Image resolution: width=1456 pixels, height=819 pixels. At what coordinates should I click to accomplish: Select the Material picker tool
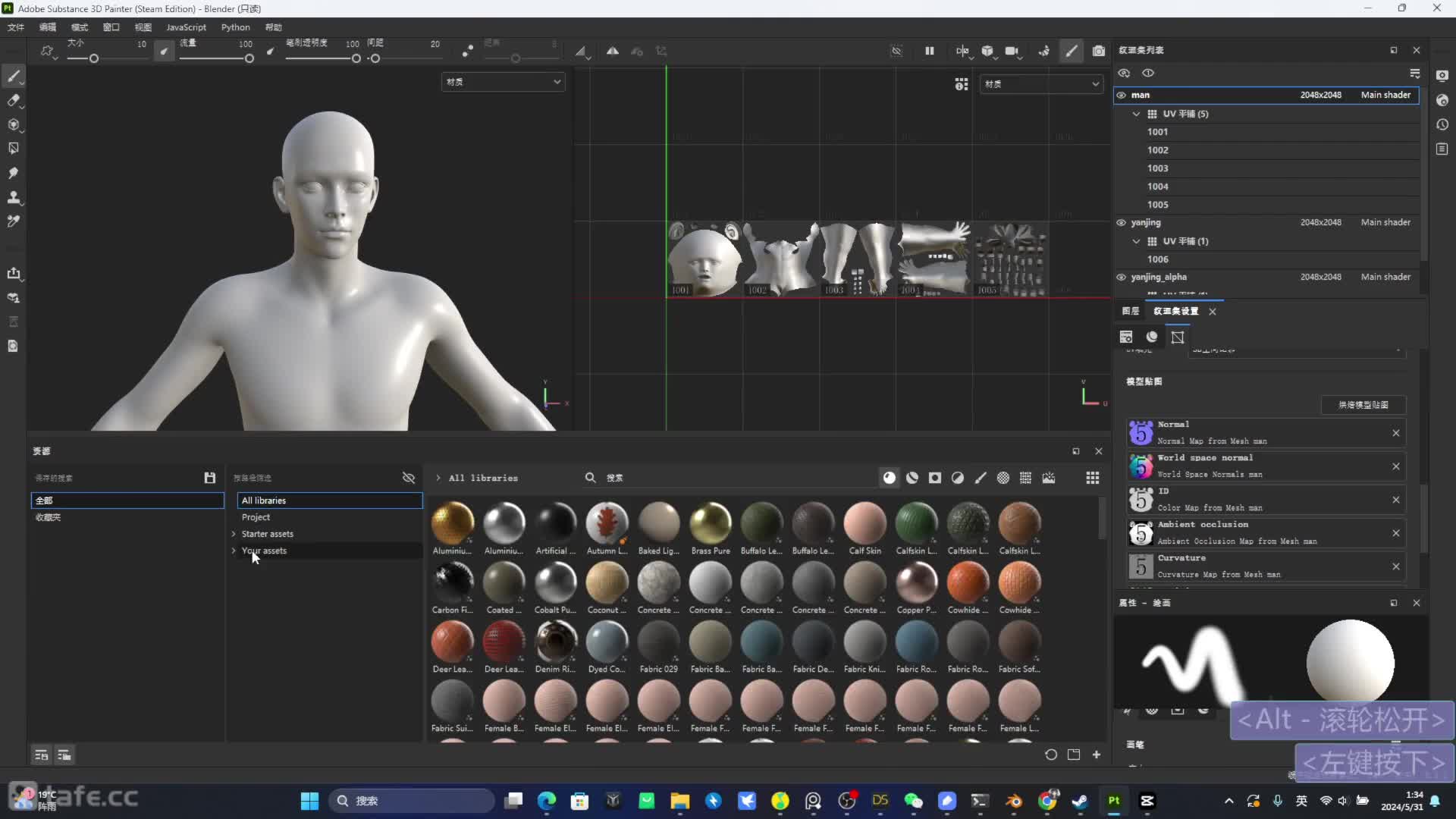[x=14, y=221]
